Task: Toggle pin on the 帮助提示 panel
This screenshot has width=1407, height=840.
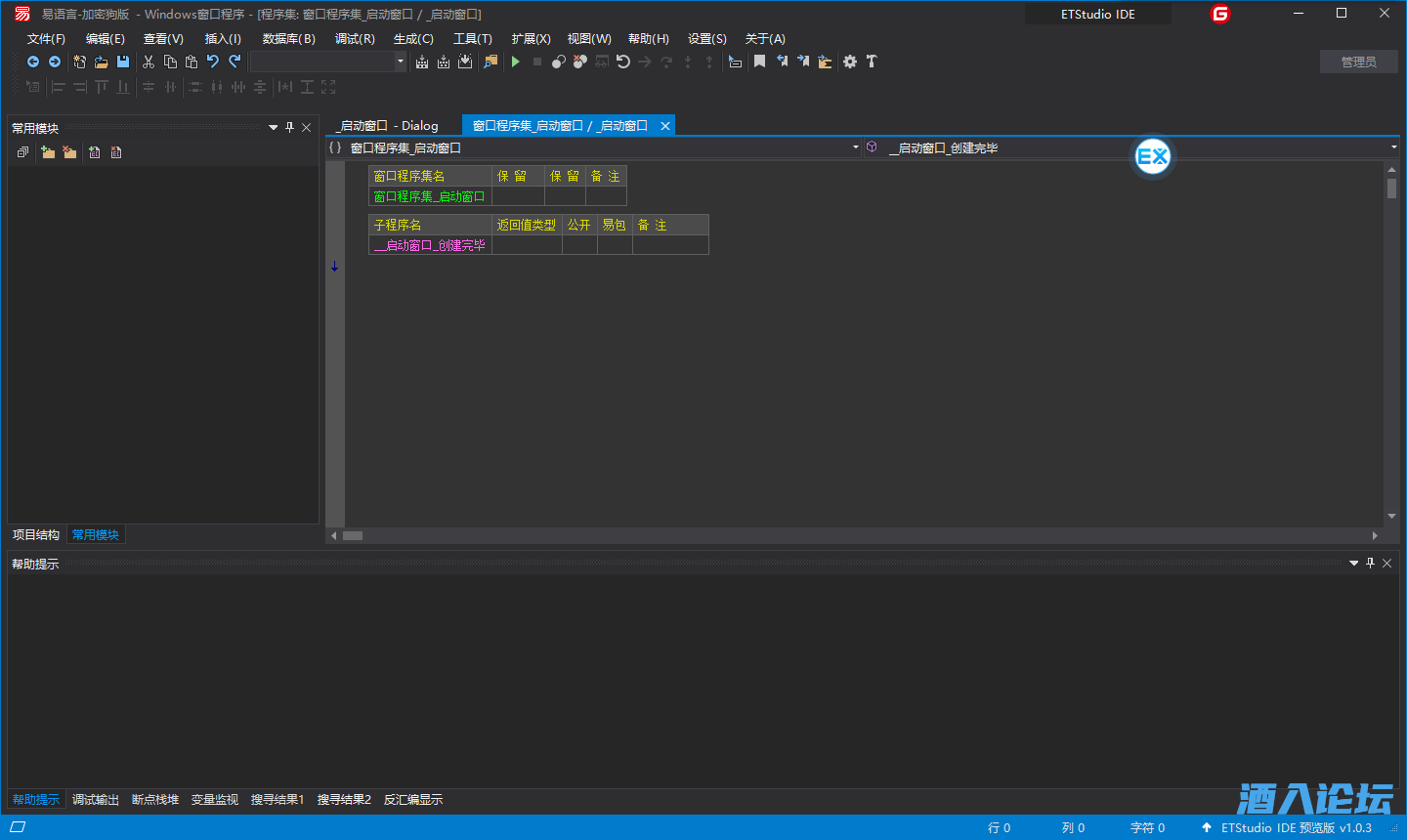Action: (1370, 564)
